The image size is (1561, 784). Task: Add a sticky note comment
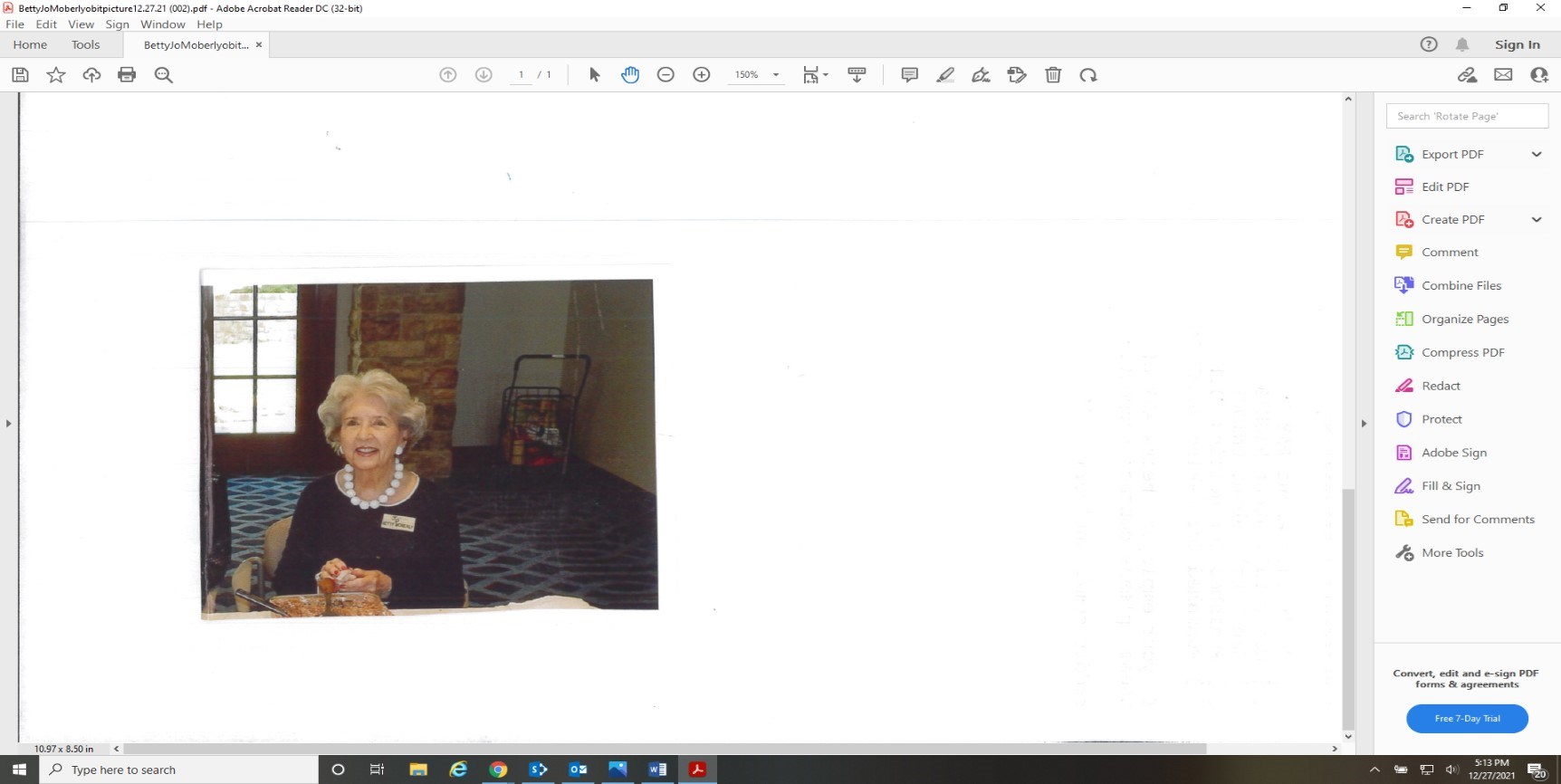(909, 75)
